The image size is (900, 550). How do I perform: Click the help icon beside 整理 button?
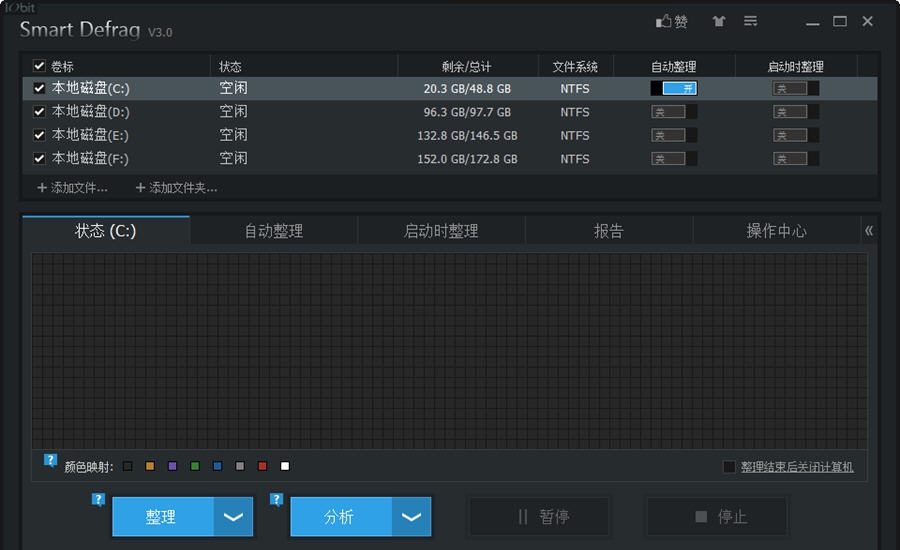pos(98,499)
